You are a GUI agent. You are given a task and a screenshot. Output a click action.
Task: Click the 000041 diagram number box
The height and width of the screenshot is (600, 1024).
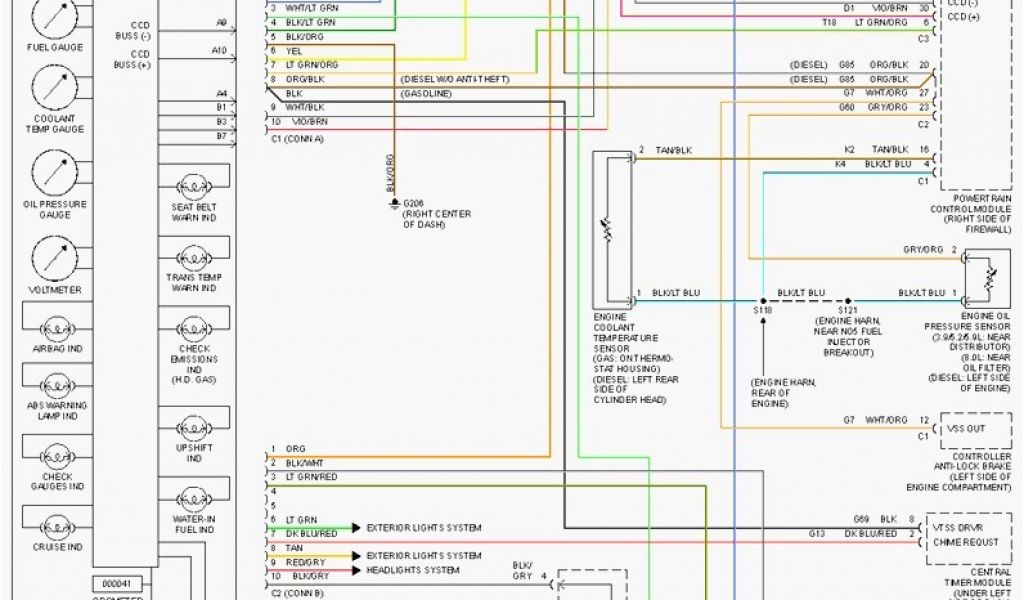(x=118, y=583)
